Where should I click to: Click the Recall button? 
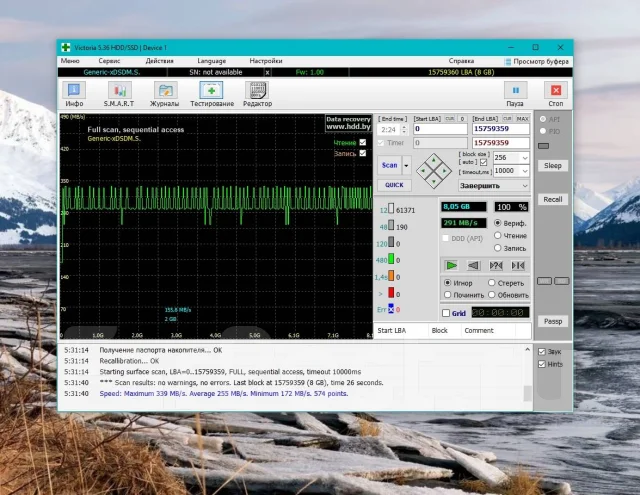click(553, 200)
